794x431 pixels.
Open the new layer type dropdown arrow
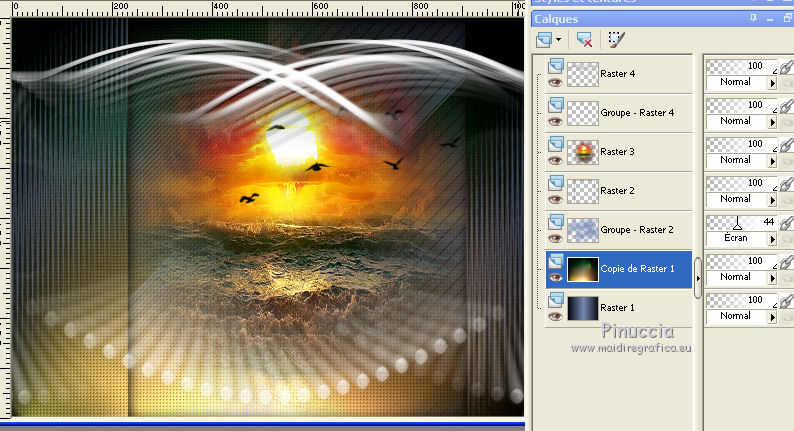pos(558,40)
